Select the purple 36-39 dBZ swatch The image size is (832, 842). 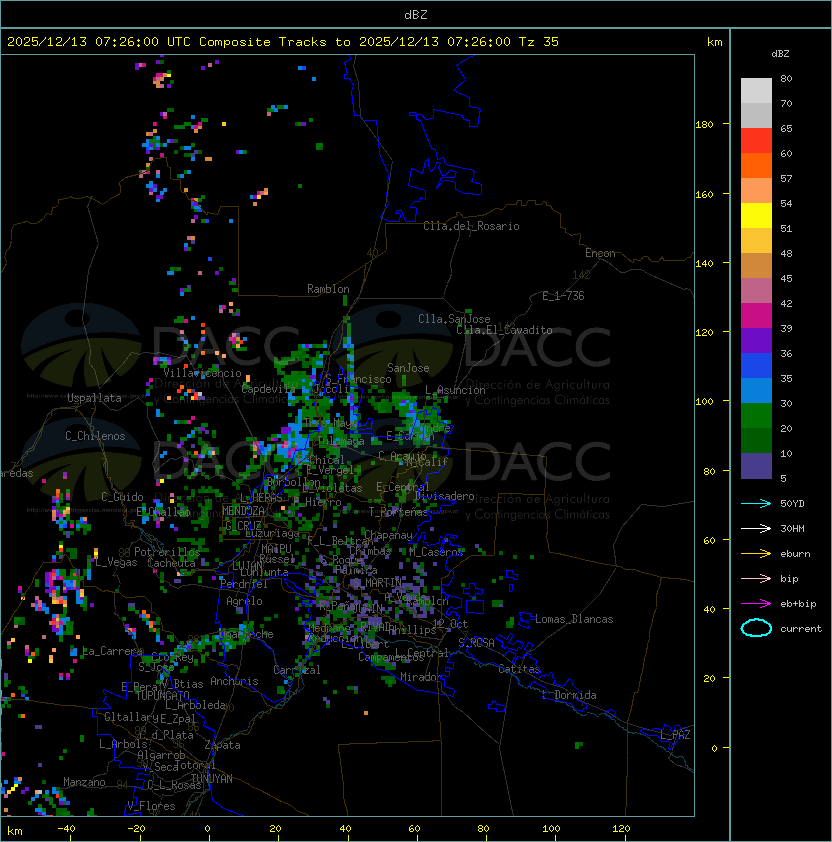(x=756, y=340)
